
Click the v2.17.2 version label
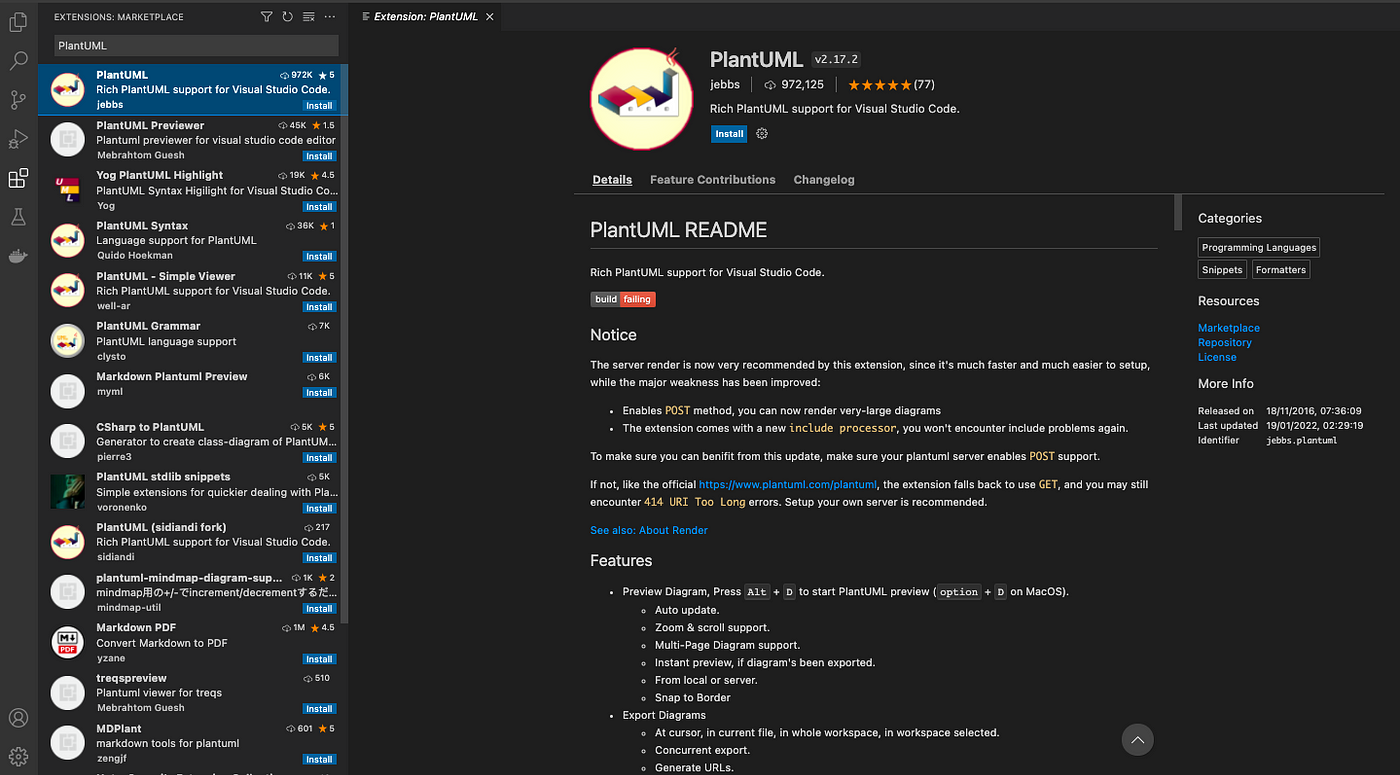pyautogui.click(x=836, y=60)
